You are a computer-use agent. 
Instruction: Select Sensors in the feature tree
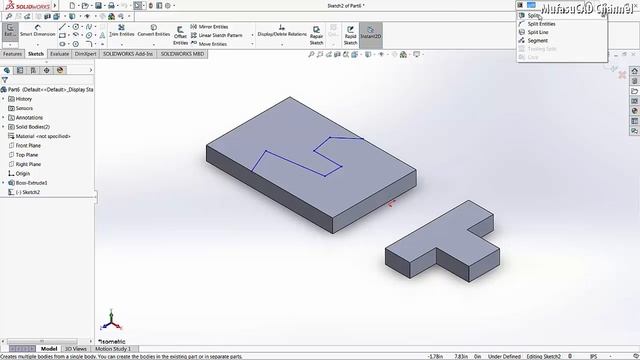(x=20, y=108)
